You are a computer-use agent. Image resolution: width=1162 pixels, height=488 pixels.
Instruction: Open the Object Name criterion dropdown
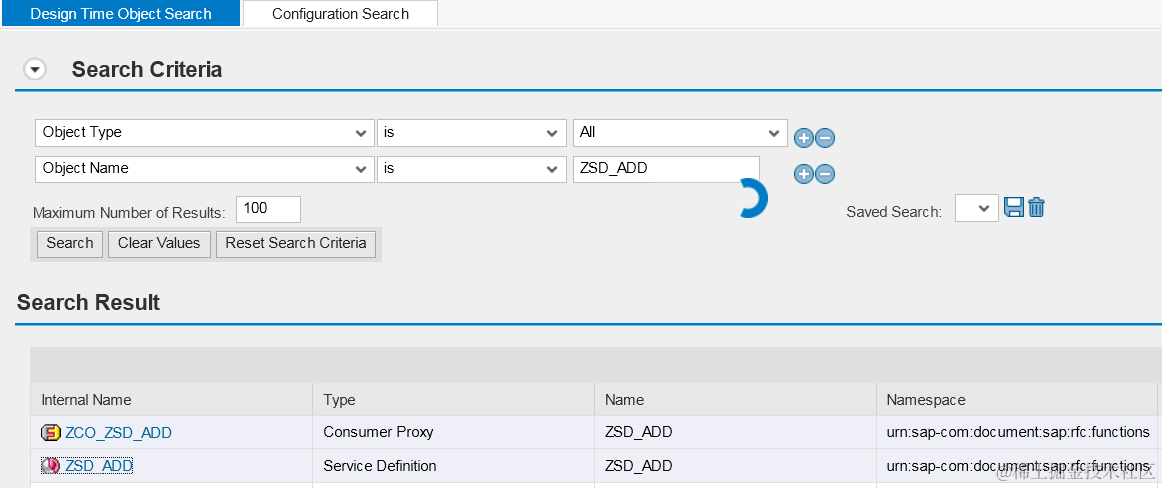point(204,169)
